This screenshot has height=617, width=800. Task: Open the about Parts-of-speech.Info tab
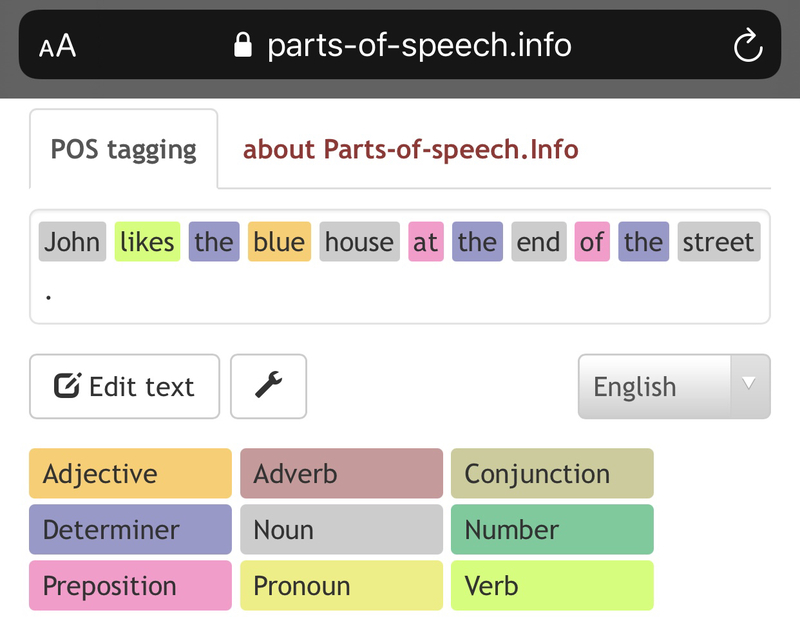(410, 150)
